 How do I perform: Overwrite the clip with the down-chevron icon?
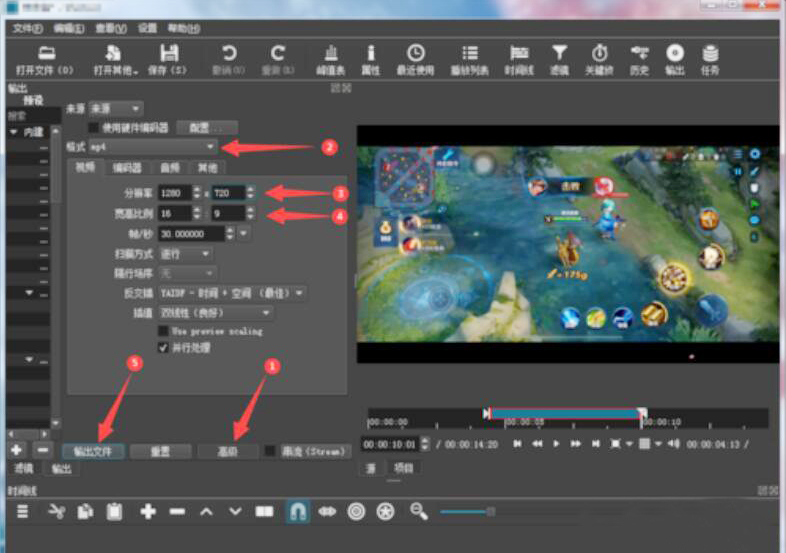coord(235,512)
